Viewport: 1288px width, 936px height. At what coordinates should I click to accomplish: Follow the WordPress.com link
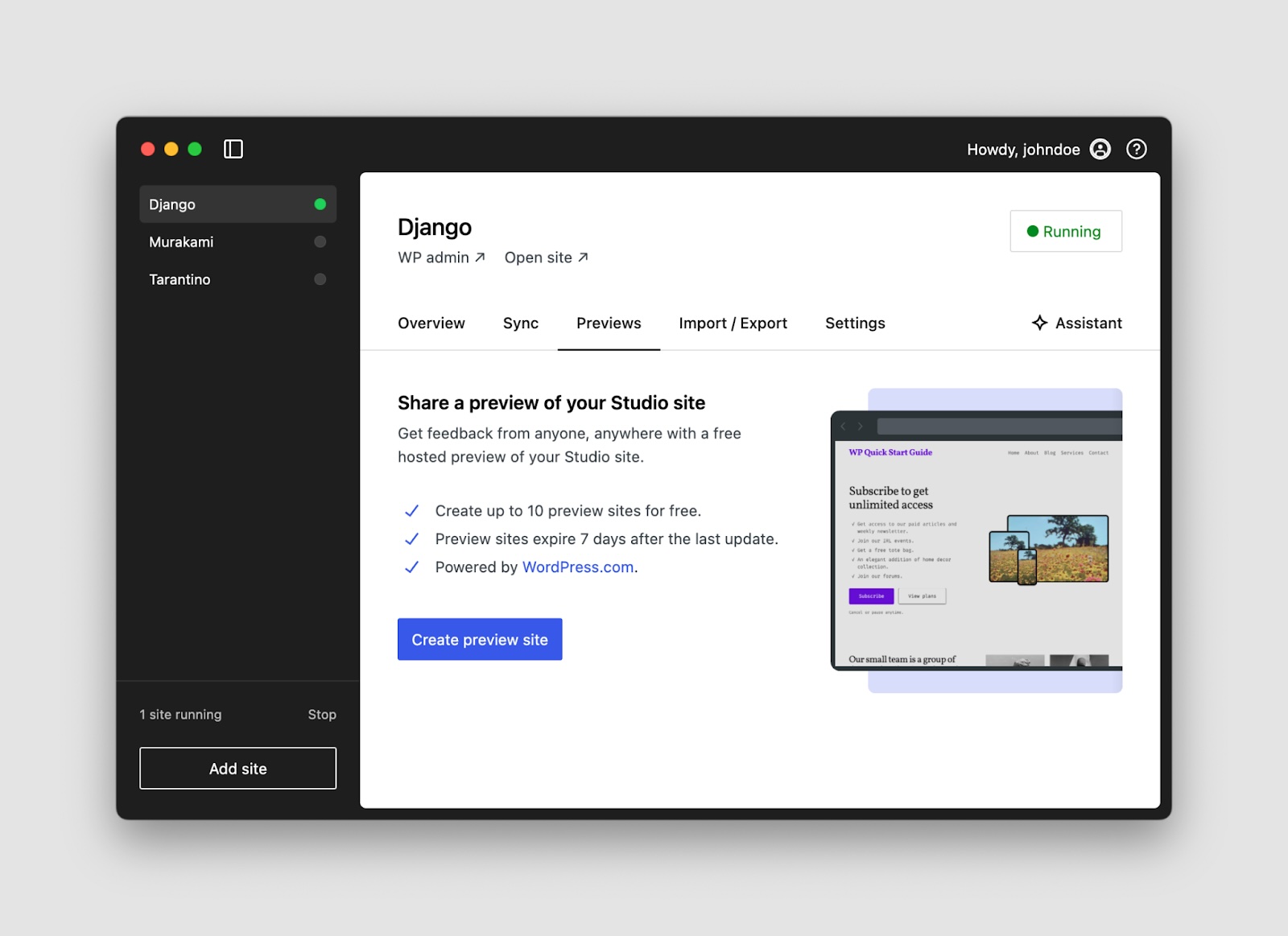coord(578,567)
